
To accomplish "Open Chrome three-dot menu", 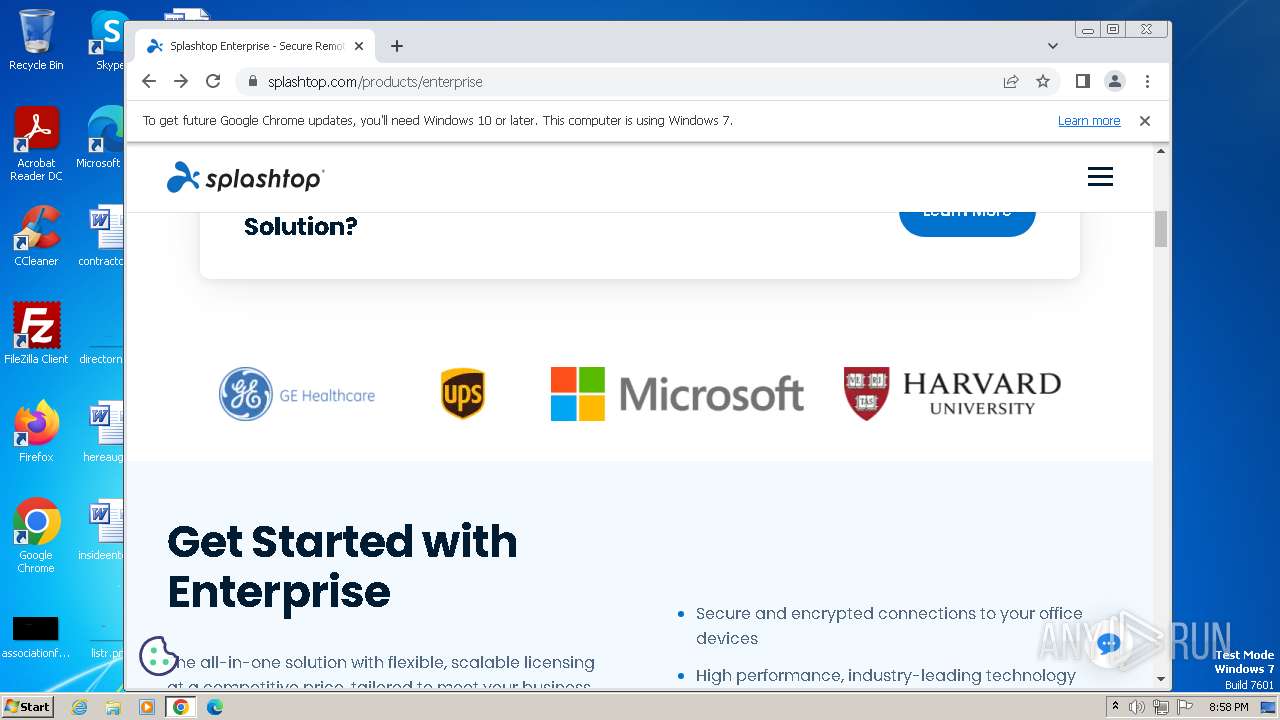I will 1147,81.
